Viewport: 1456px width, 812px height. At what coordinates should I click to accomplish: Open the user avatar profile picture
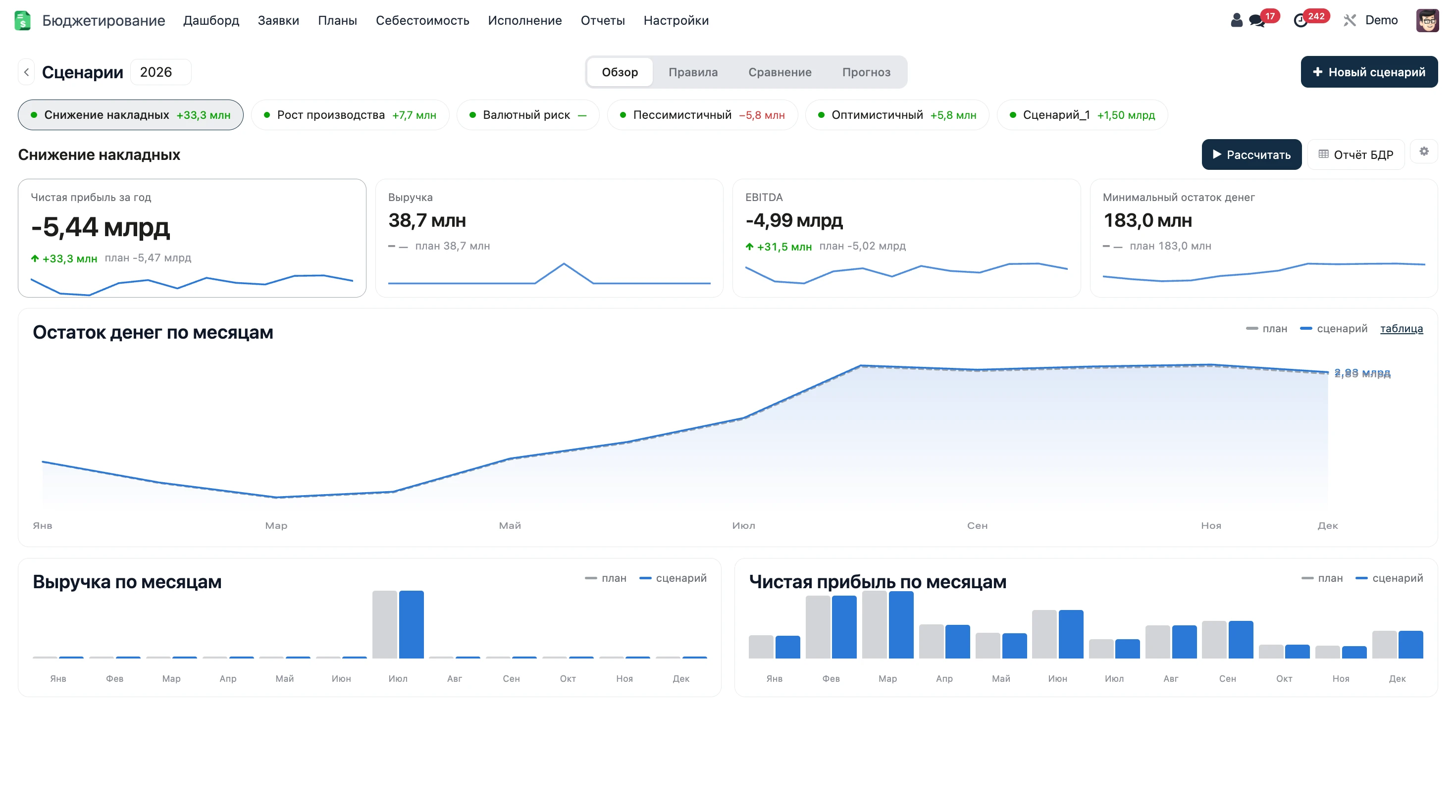tap(1427, 20)
